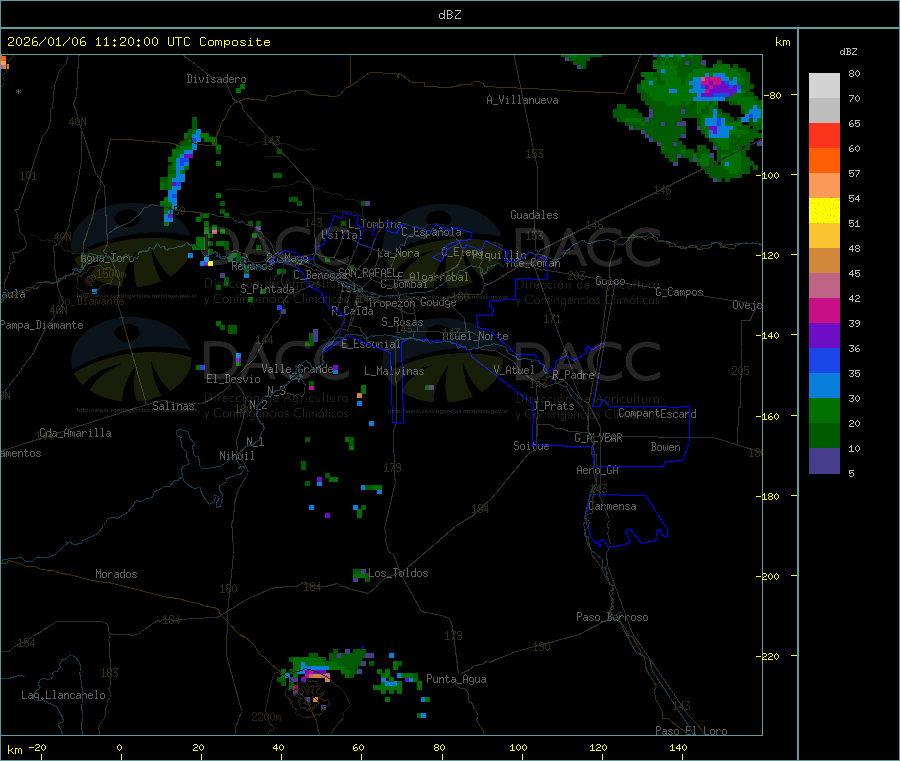Click the Salinas map label
Viewport: 900px width, 761px height.
tap(173, 406)
